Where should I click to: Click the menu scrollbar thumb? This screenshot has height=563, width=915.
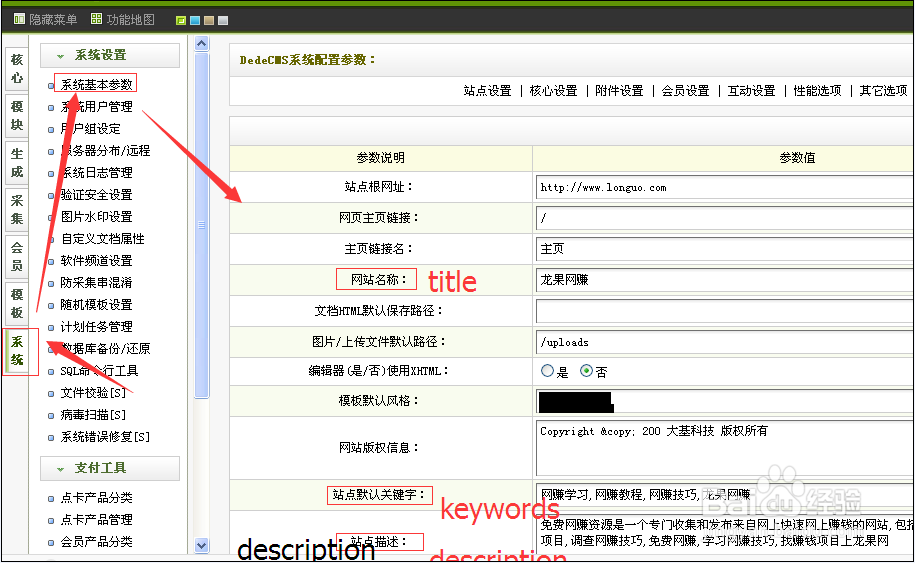tap(202, 225)
